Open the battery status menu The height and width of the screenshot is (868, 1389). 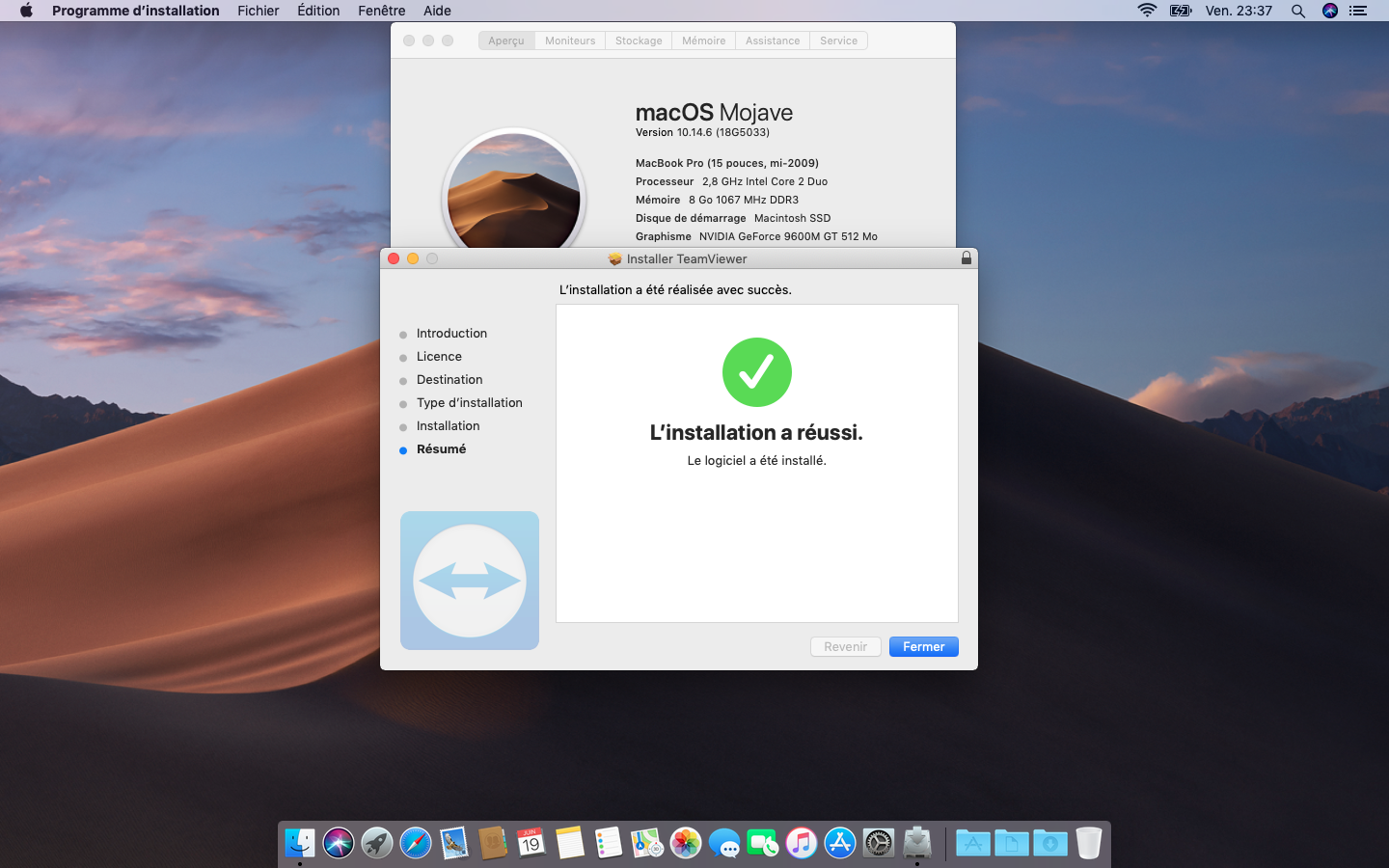(1181, 11)
